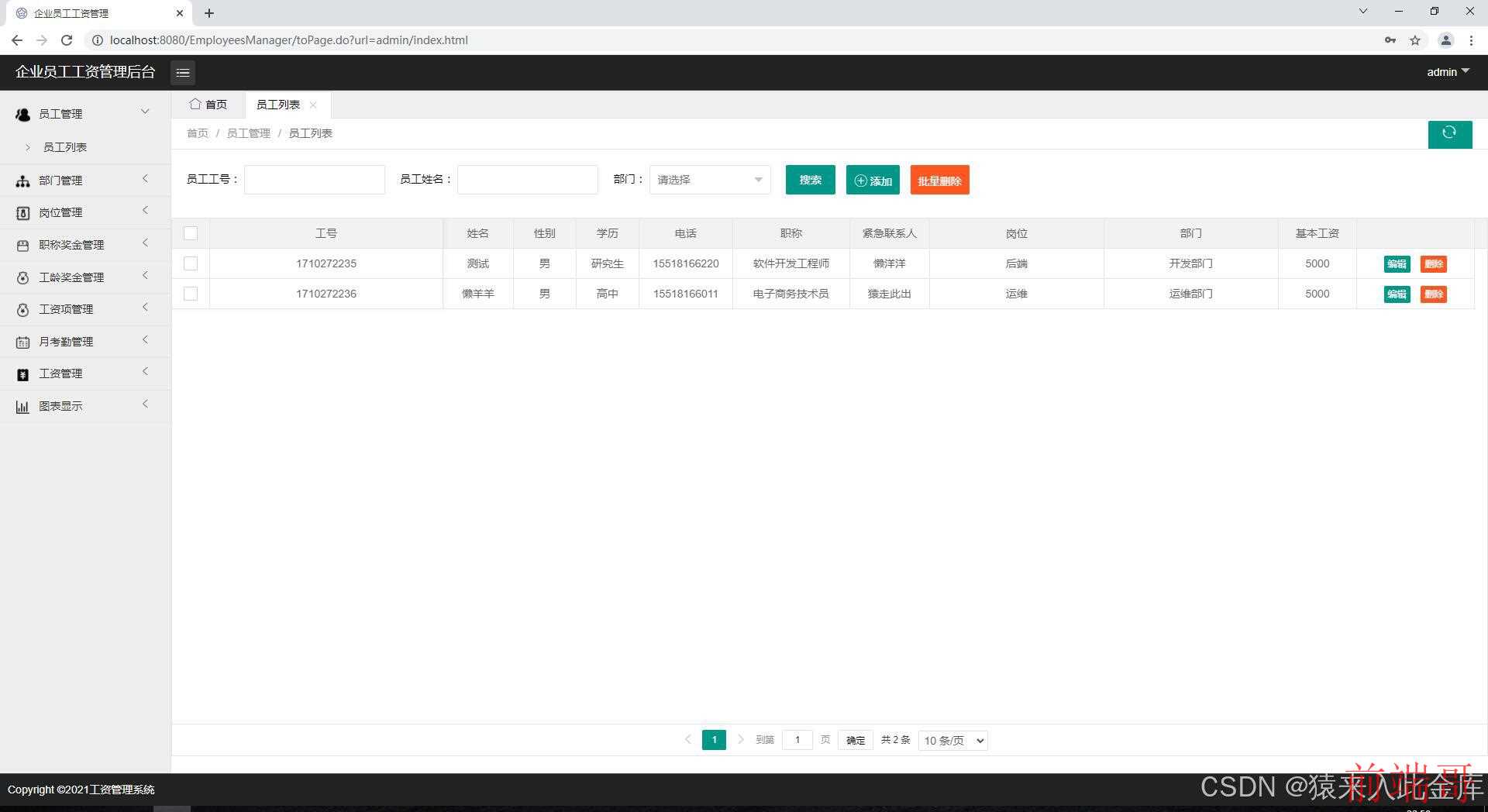Screen dimensions: 1488x812
Task: Check the row for employee 1710272236
Action: [191, 294]
